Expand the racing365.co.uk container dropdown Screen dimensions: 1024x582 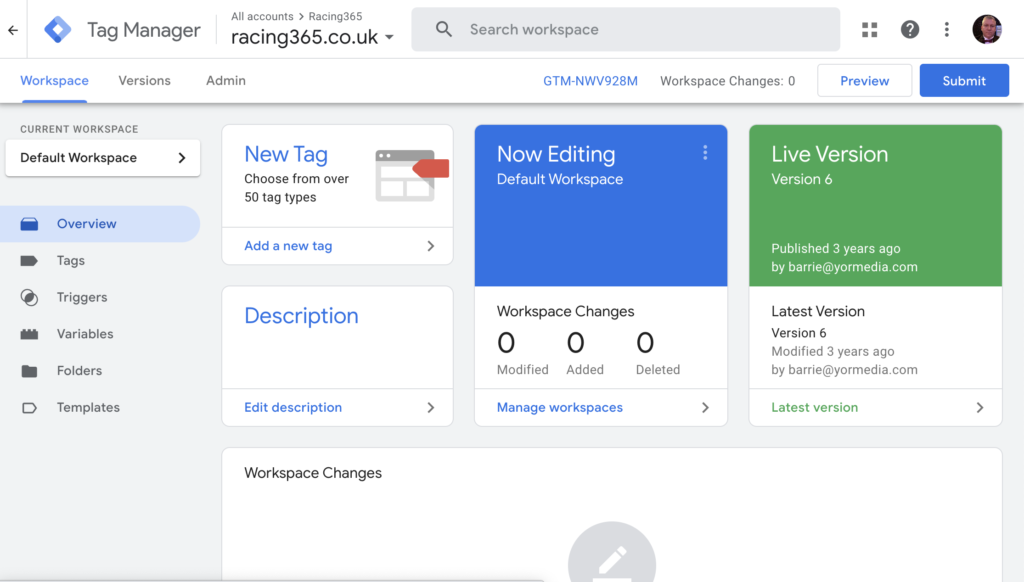pyautogui.click(x=389, y=37)
